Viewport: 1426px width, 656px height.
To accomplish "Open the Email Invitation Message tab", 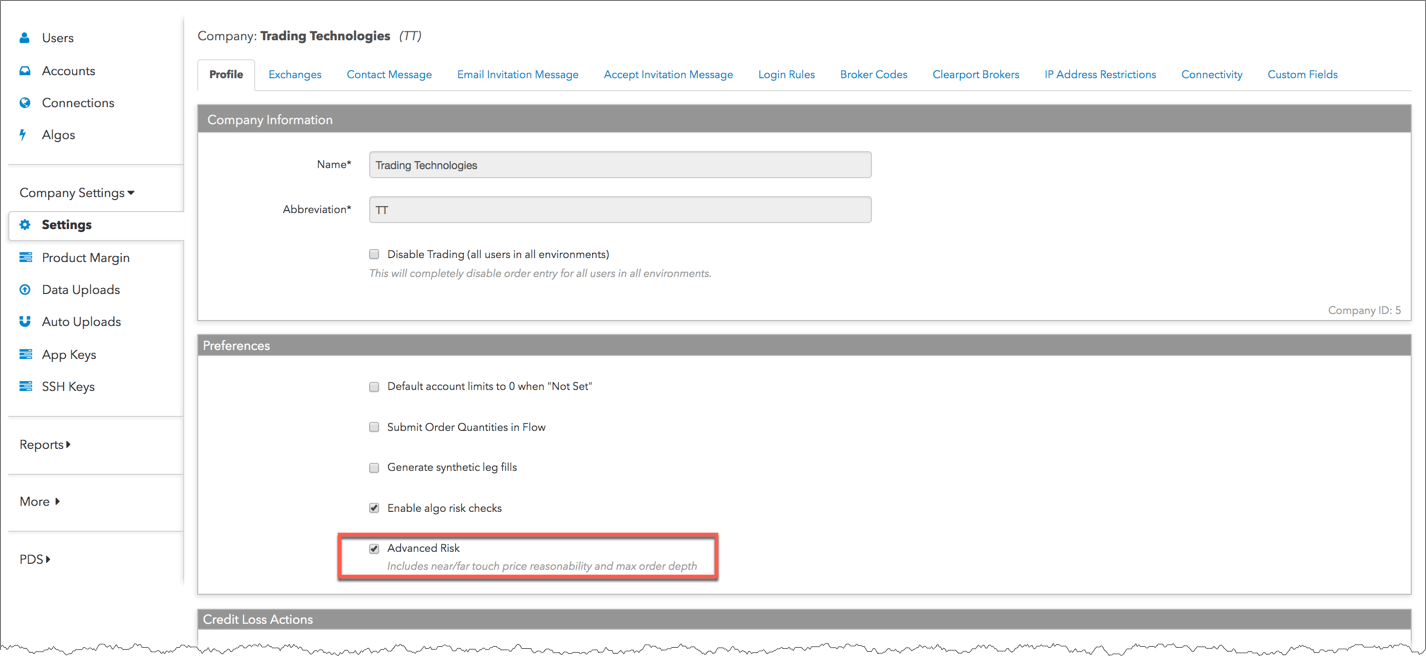I will click(x=518, y=75).
